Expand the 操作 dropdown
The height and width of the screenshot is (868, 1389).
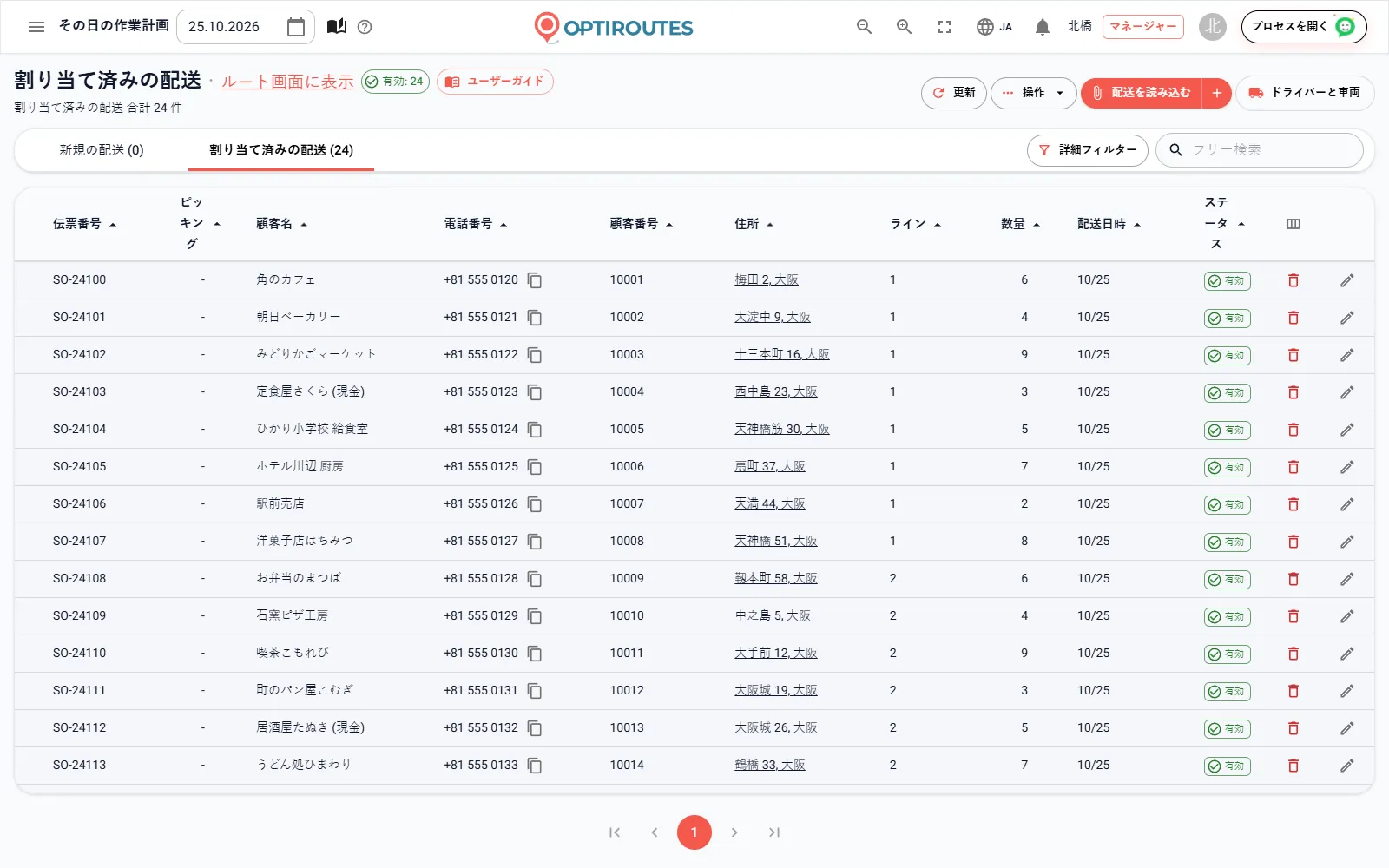pos(1033,93)
